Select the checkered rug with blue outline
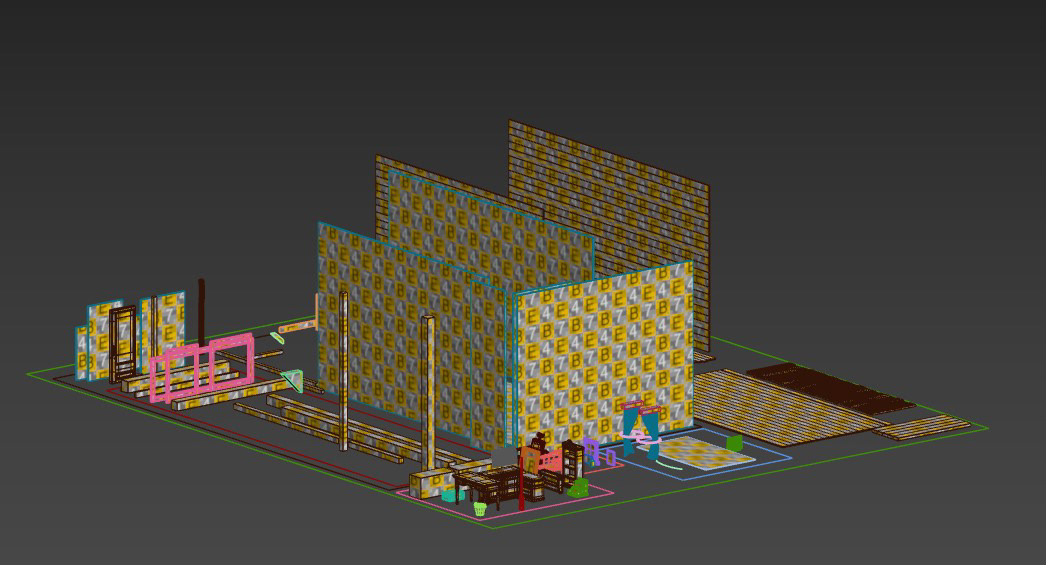The height and width of the screenshot is (565, 1046). tap(694, 453)
